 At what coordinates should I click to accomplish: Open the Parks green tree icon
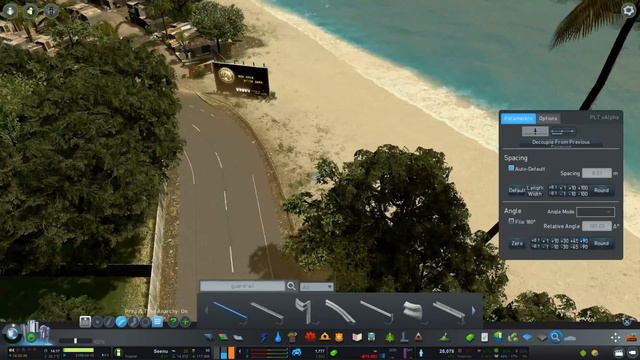[x=390, y=337]
